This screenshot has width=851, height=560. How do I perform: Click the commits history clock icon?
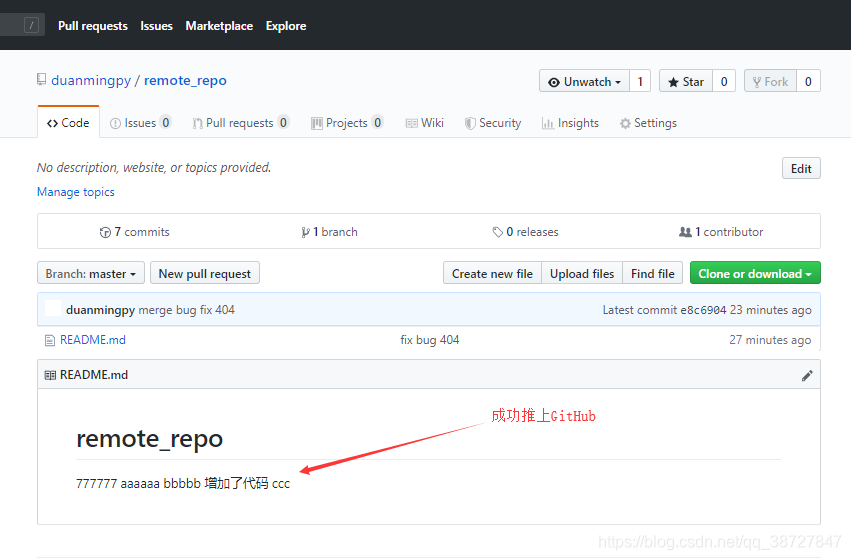pos(105,232)
